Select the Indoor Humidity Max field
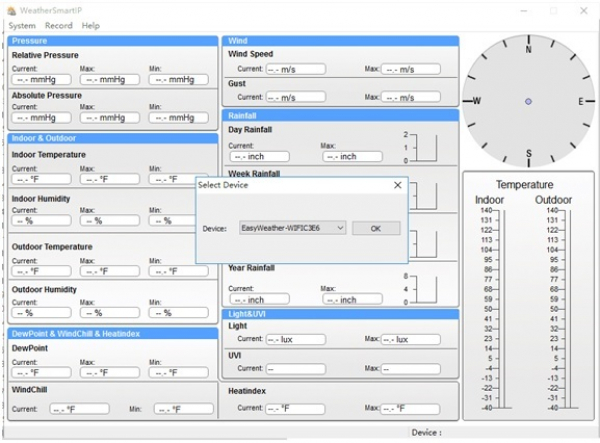The image size is (600, 443). click(x=110, y=221)
